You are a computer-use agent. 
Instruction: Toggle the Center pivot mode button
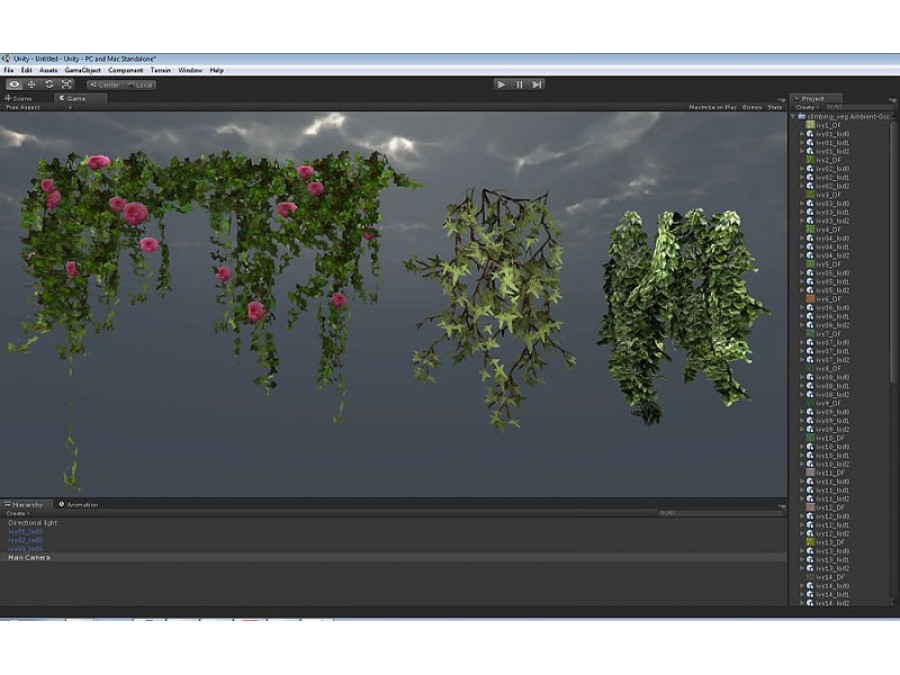(104, 85)
